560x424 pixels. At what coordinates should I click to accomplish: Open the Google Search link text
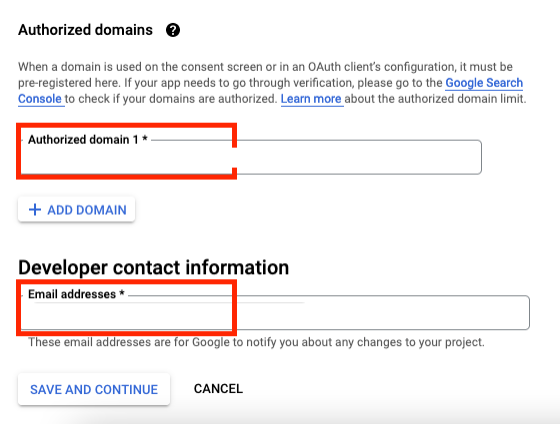(x=484, y=83)
